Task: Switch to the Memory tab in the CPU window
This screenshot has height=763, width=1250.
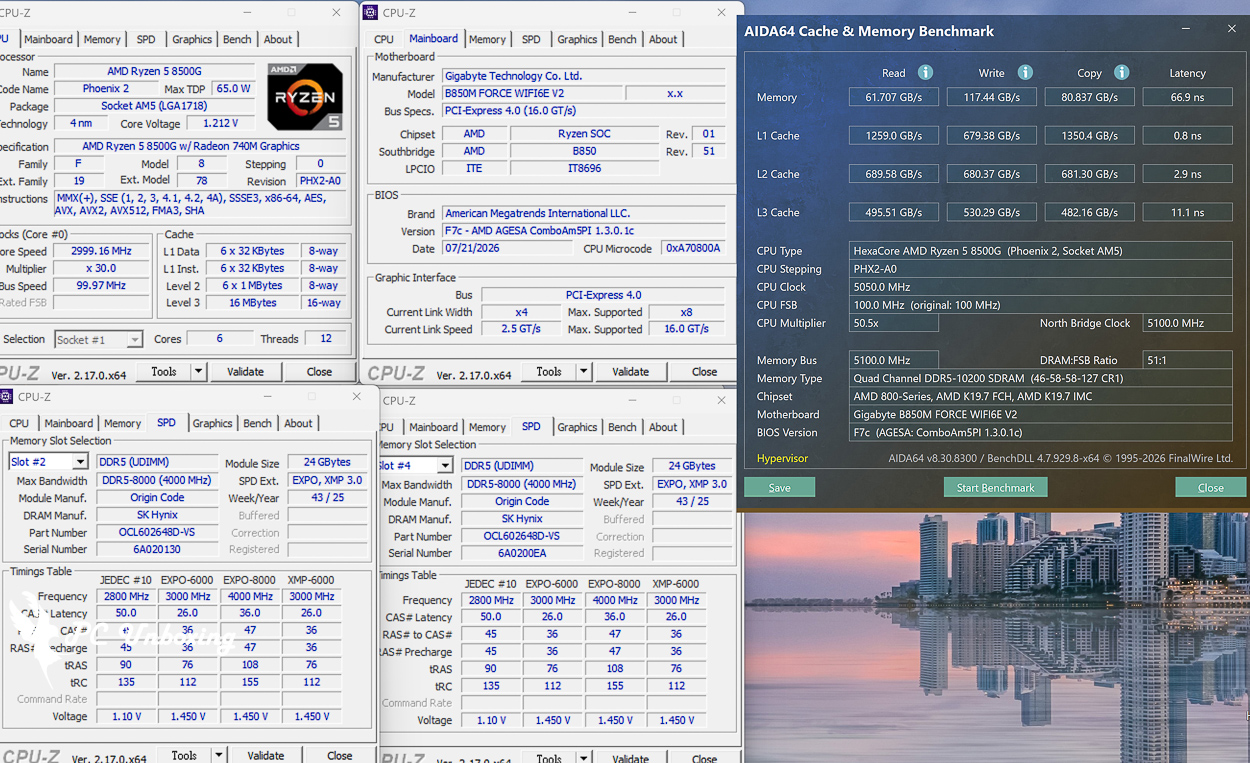Action: [102, 39]
